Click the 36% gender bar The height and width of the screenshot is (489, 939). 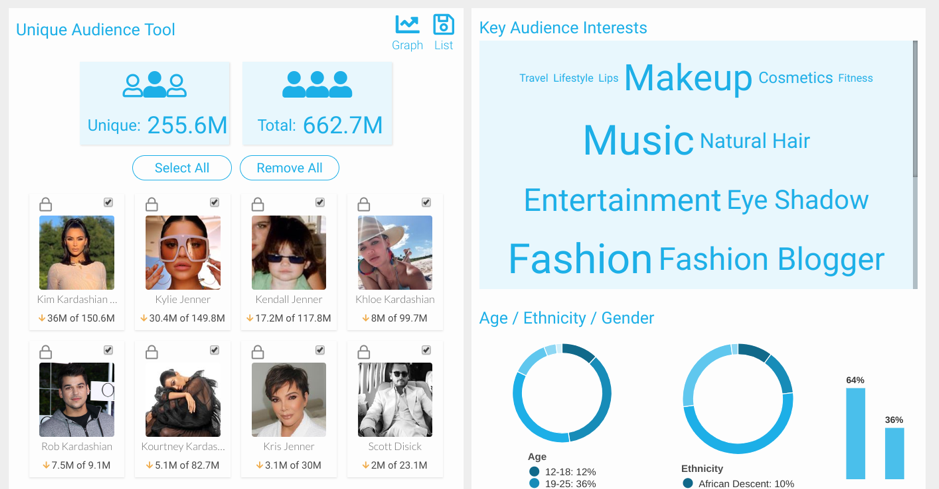[x=894, y=454]
